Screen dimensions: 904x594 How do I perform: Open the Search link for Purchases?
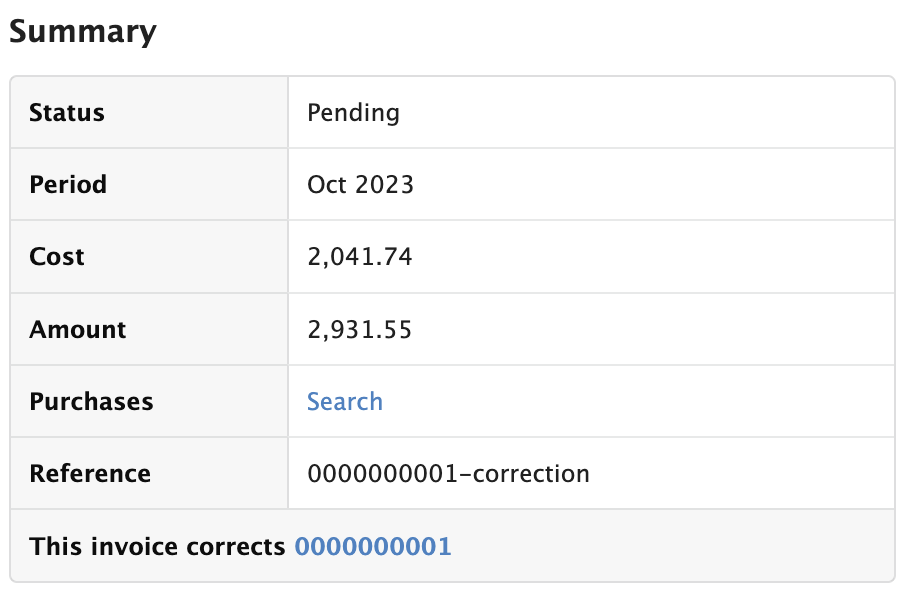tap(344, 401)
